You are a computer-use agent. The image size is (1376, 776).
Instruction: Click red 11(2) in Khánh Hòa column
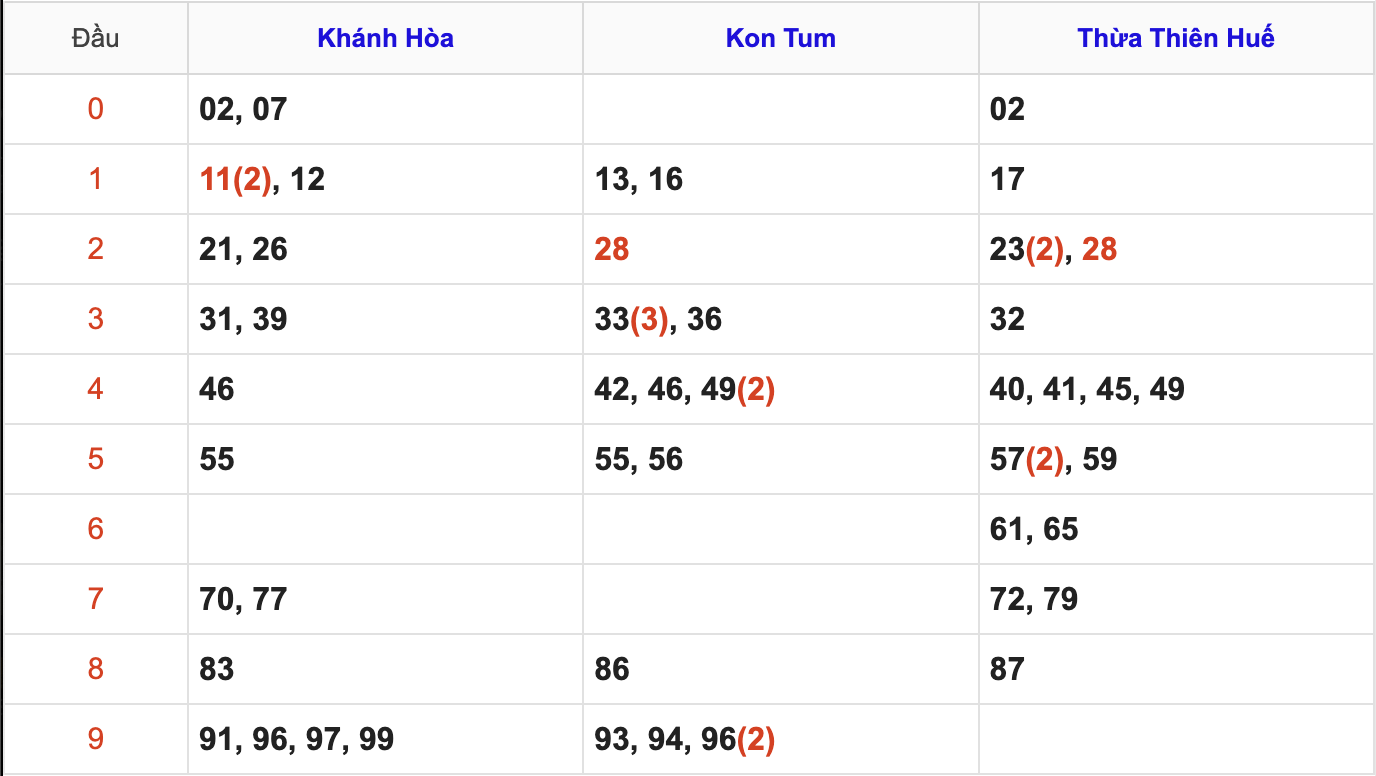235,179
